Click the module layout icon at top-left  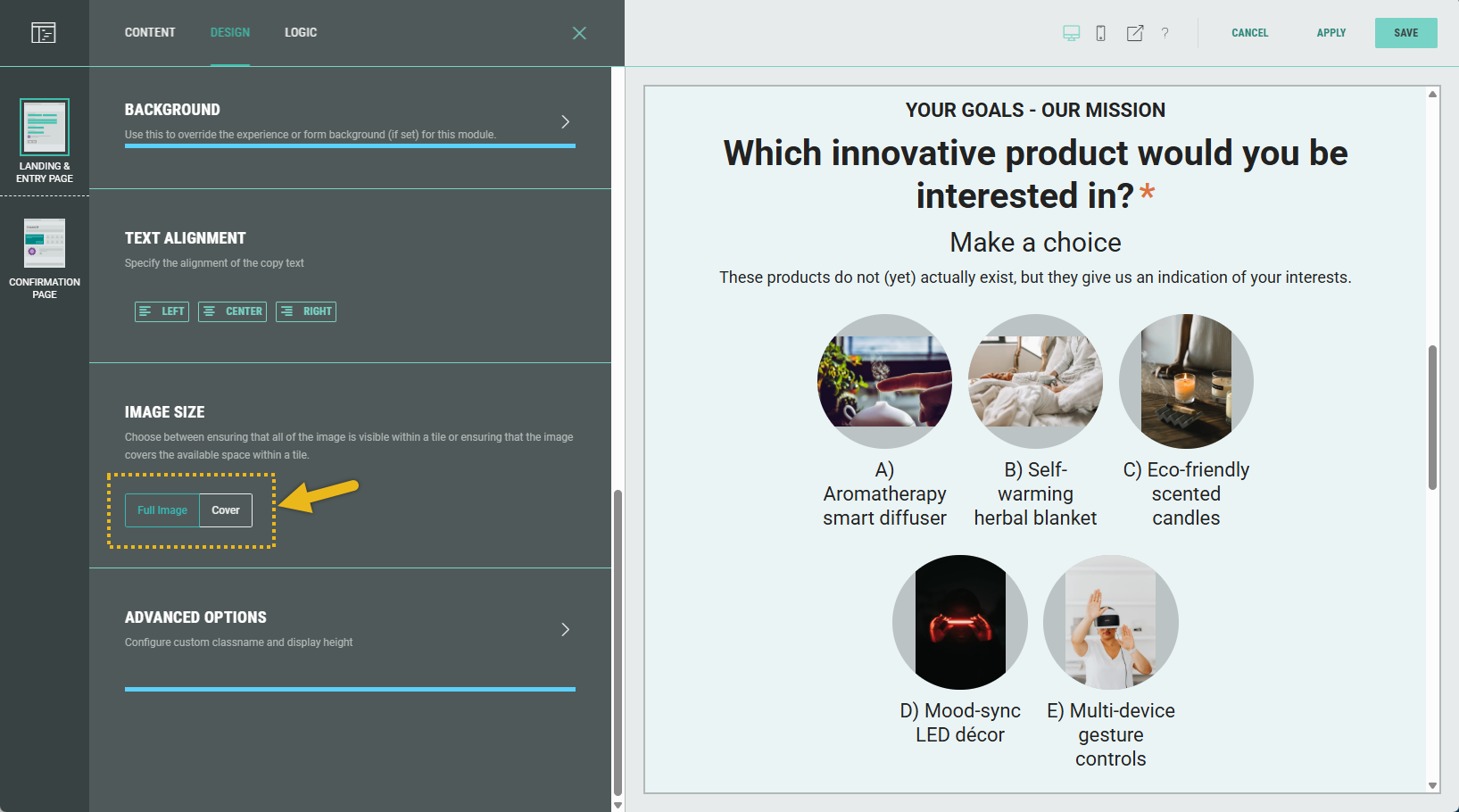point(43,33)
